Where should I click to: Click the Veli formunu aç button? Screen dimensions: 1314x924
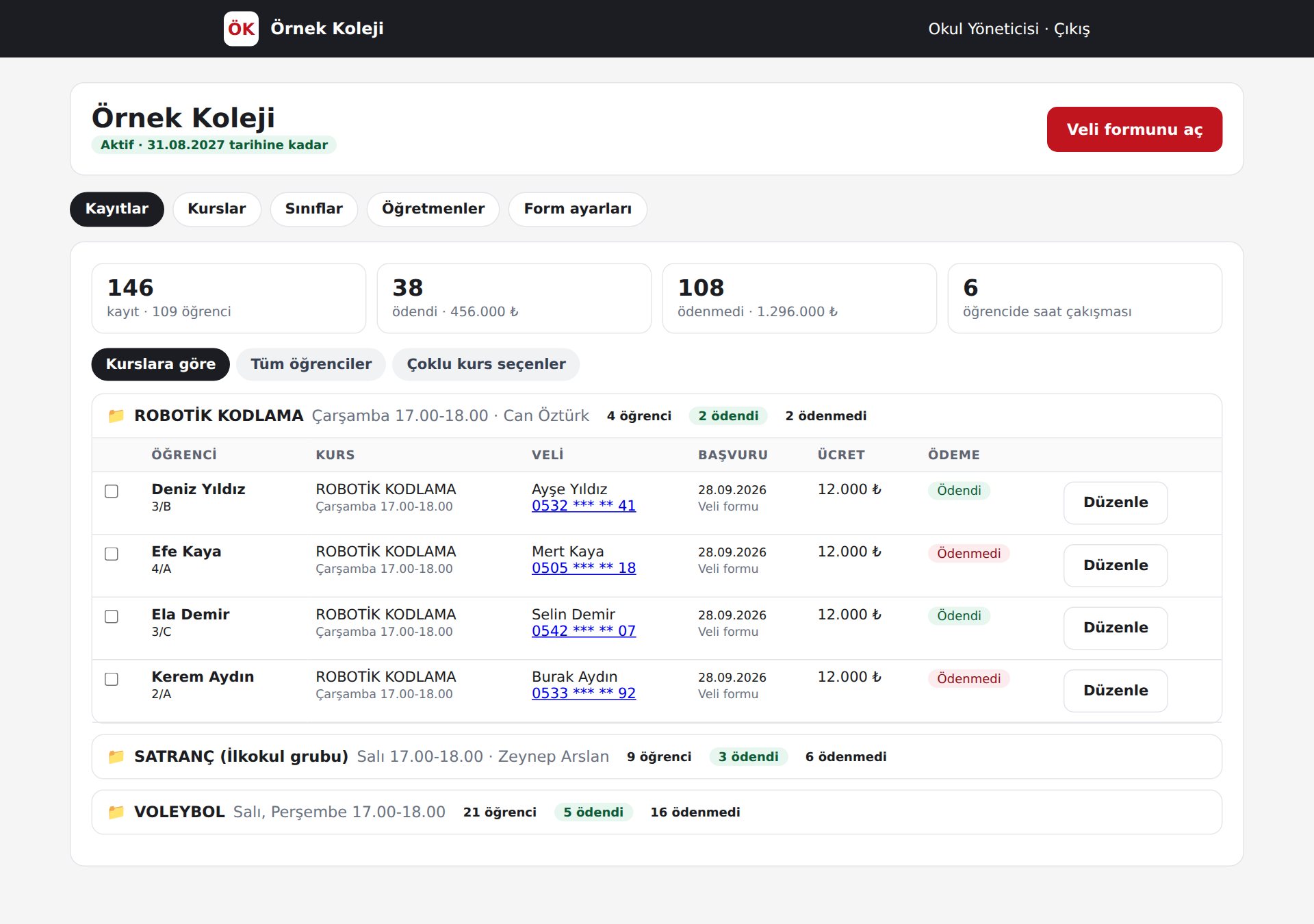pos(1135,129)
